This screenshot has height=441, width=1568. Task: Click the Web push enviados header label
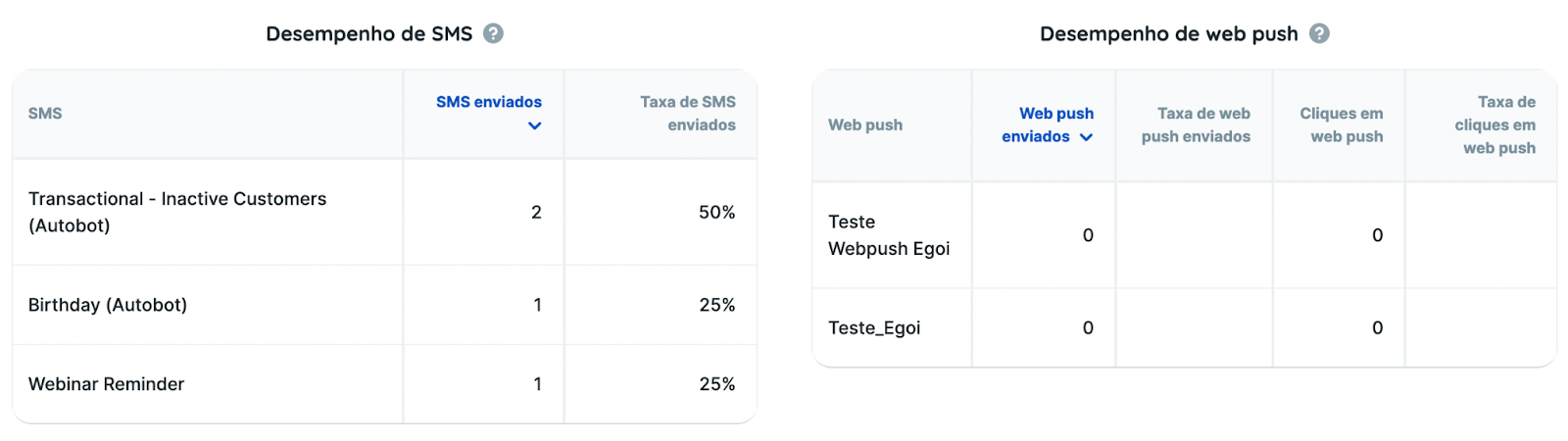[x=1047, y=125]
